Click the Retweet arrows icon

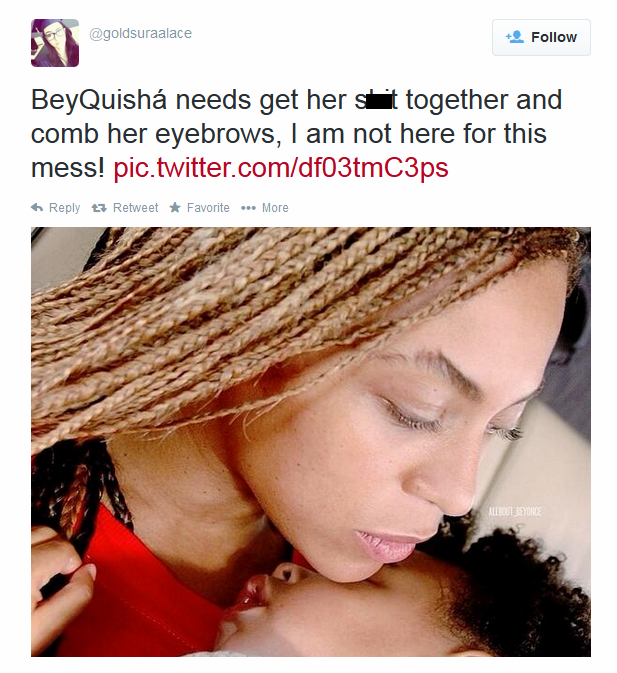pyautogui.click(x=99, y=208)
